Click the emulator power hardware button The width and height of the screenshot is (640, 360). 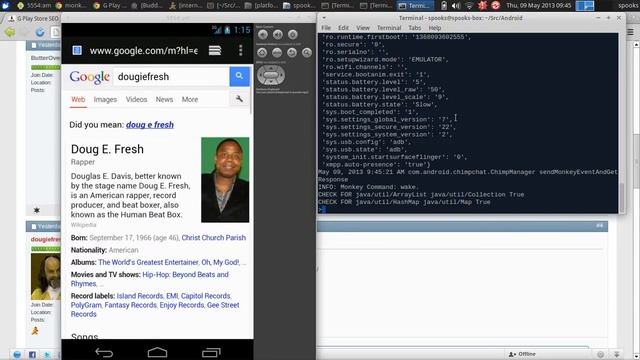tap(293, 35)
